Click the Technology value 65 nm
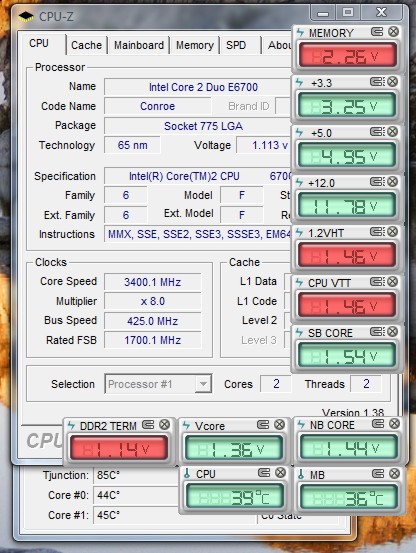 click(132, 145)
